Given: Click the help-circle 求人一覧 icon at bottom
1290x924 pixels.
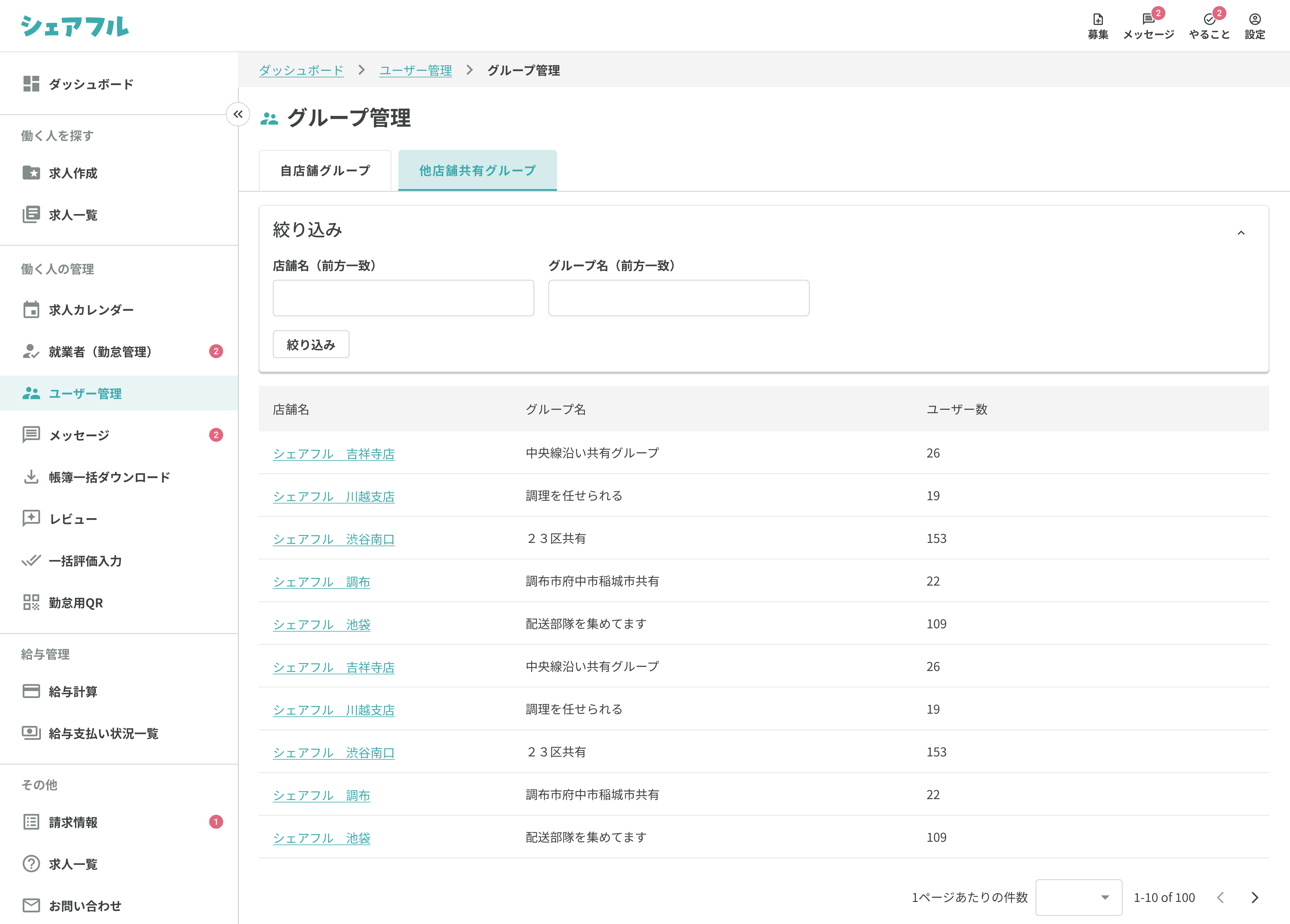Looking at the screenshot, I should [31, 864].
